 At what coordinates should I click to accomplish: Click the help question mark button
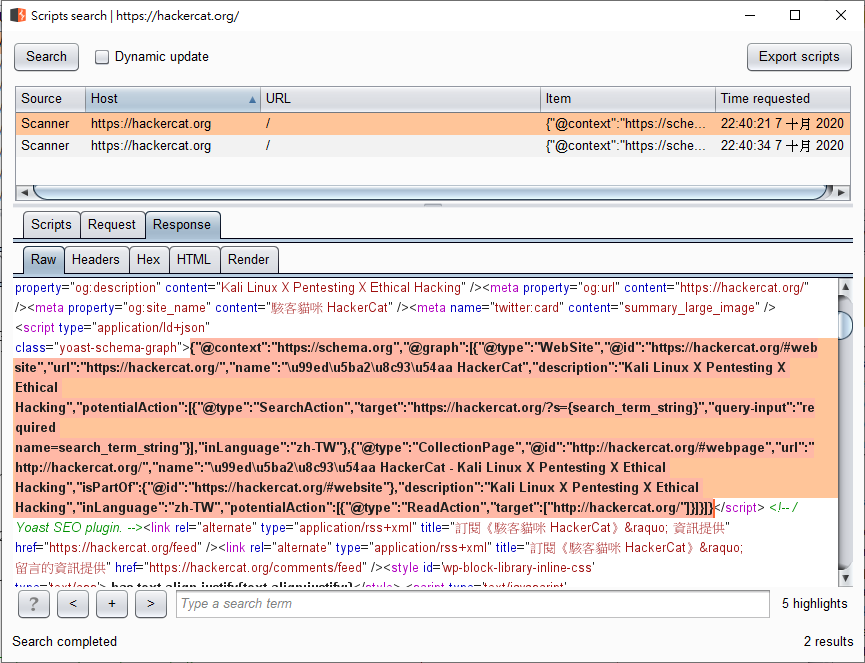click(34, 604)
